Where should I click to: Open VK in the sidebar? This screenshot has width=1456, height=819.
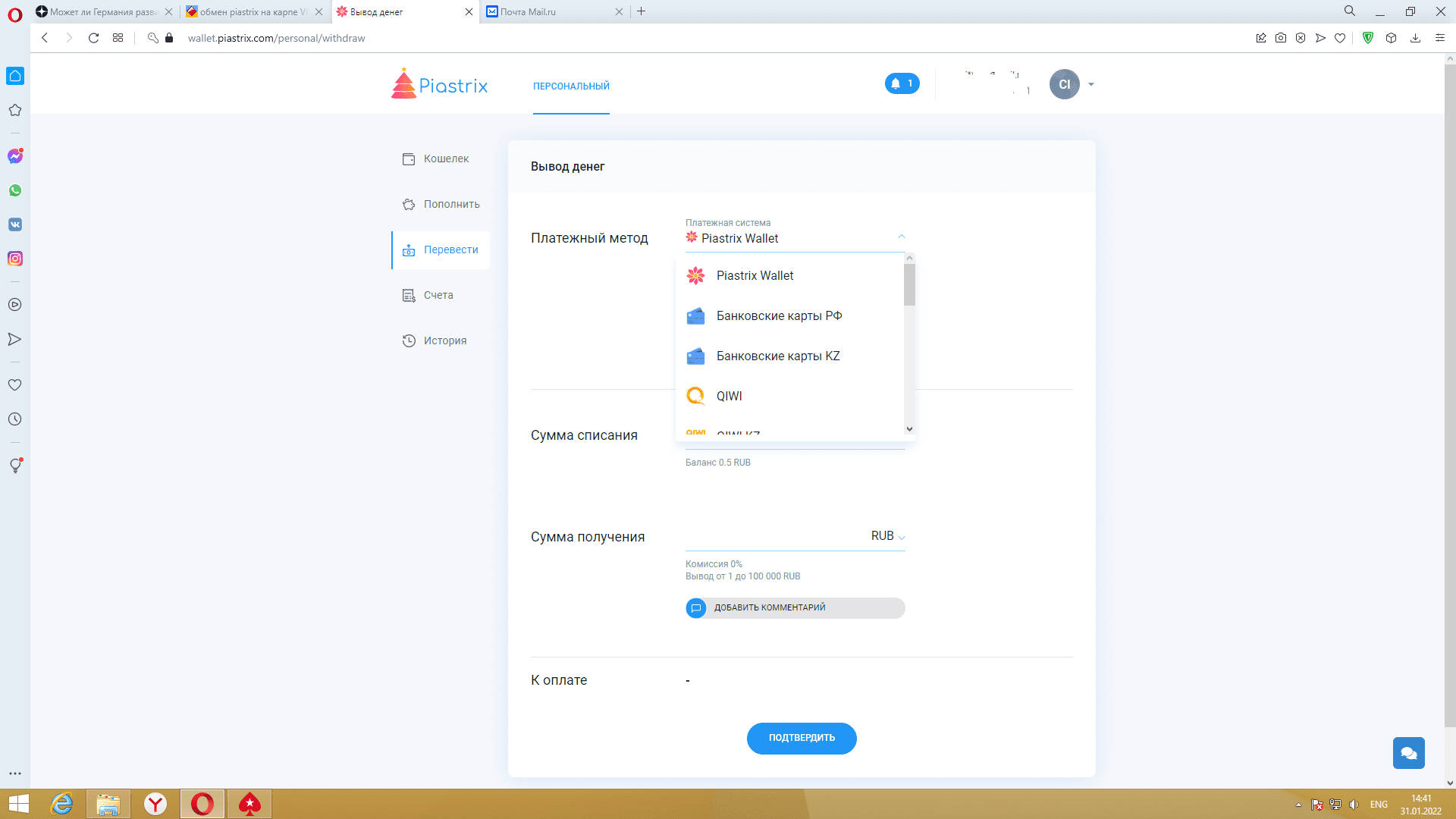pyautogui.click(x=15, y=224)
